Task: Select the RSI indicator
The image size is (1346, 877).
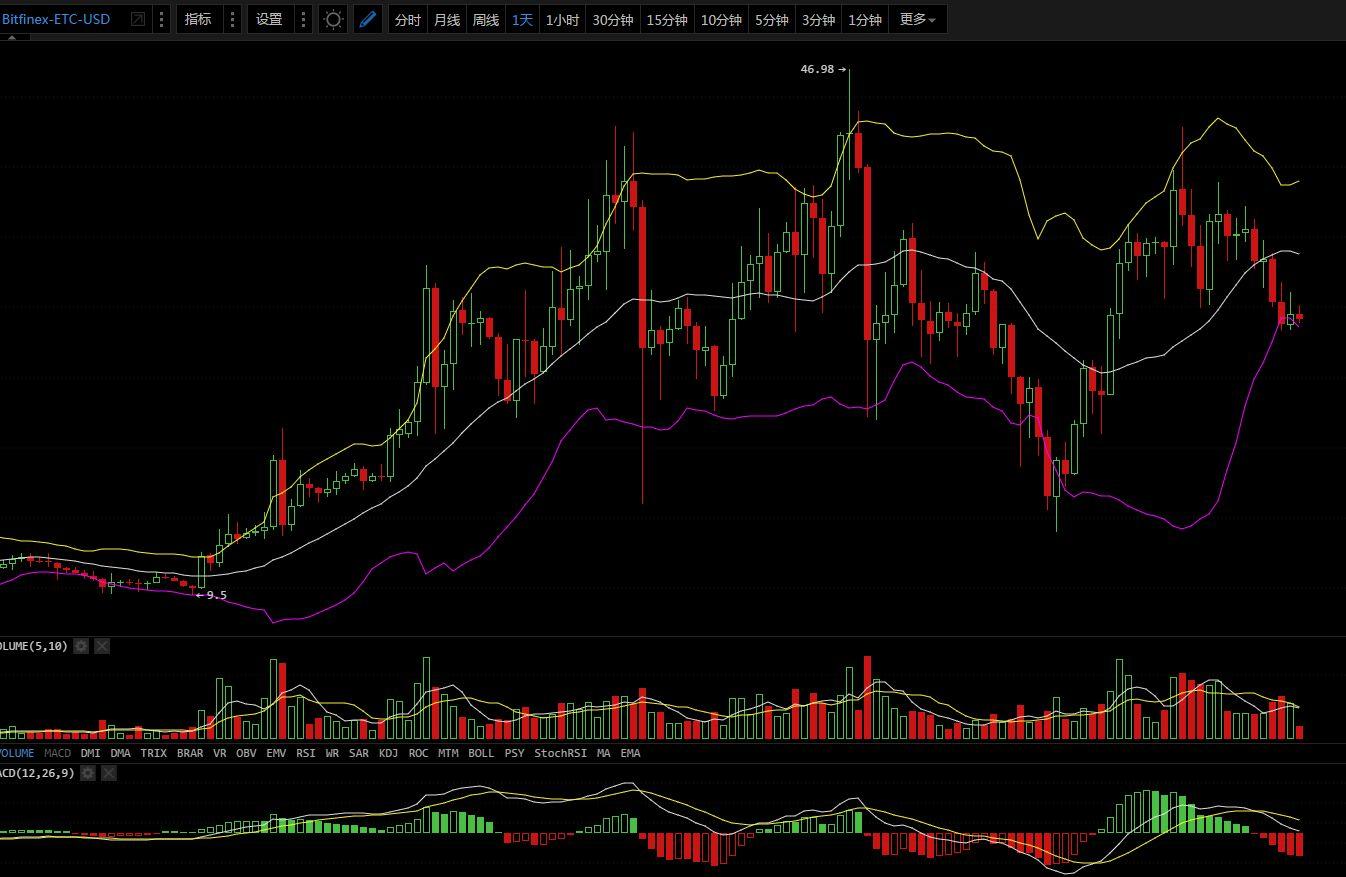Action: 306,753
